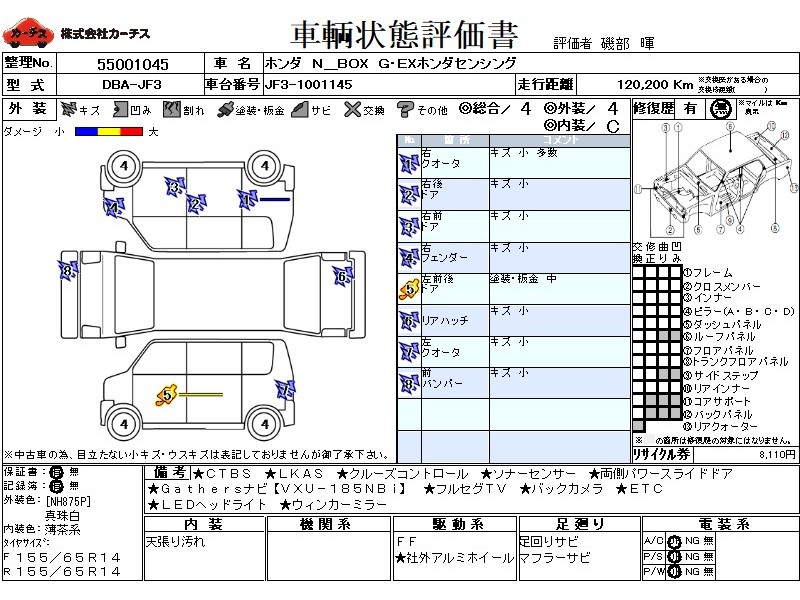
Task: Click the 内装 section header
Action: 203,524
